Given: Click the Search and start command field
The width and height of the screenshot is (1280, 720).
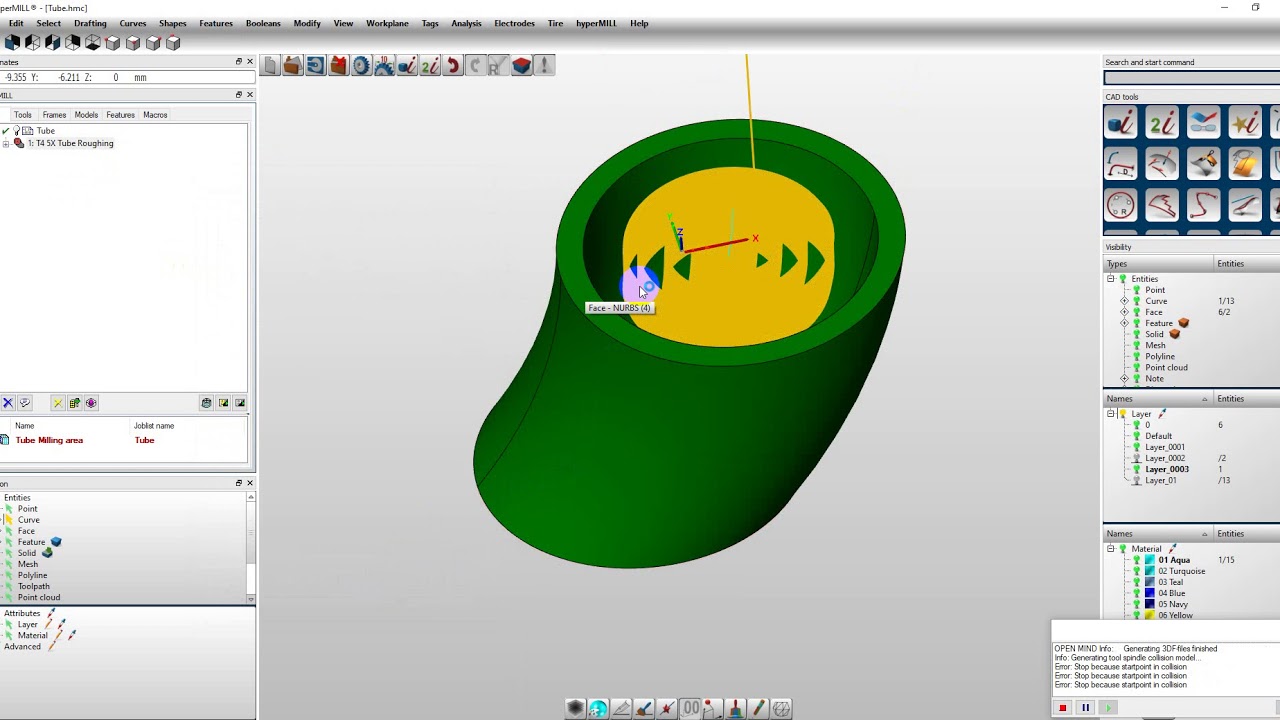Looking at the screenshot, I should click(x=1192, y=78).
